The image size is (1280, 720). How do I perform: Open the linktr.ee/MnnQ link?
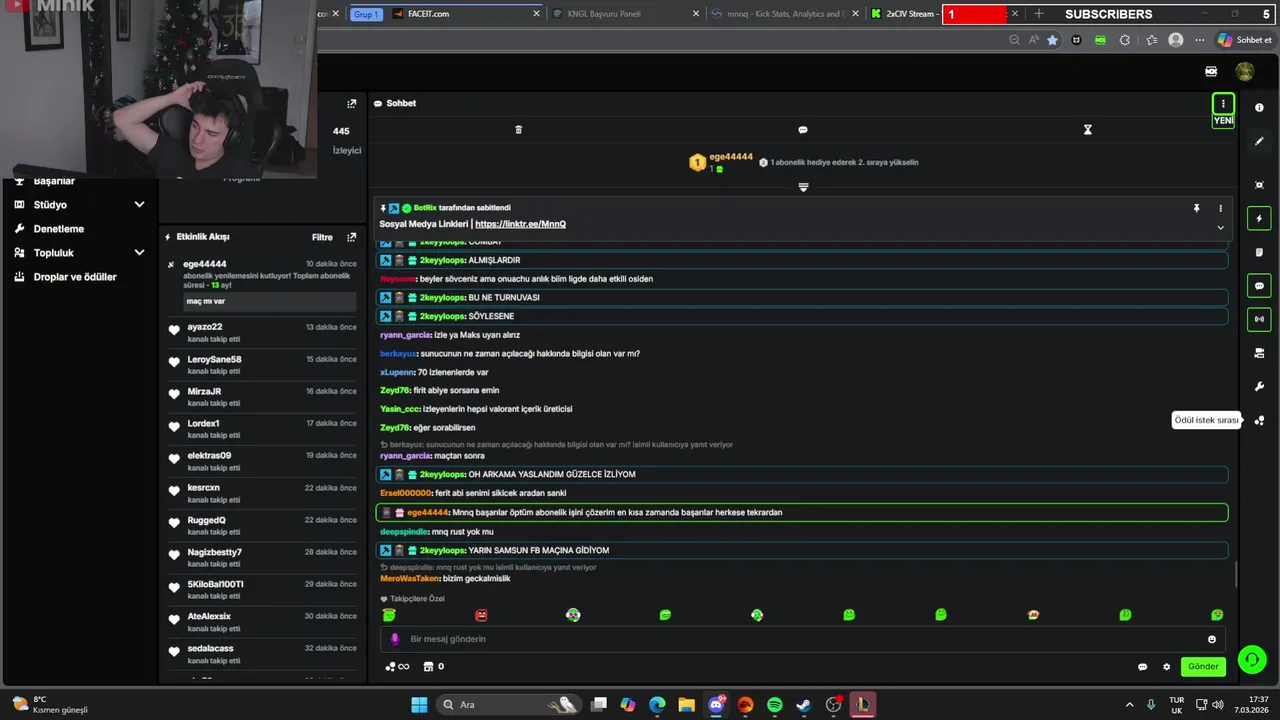pos(520,224)
